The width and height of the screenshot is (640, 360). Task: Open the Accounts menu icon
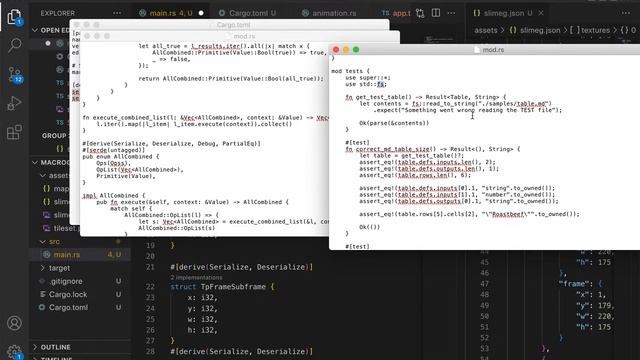pyautogui.click(x=14, y=323)
